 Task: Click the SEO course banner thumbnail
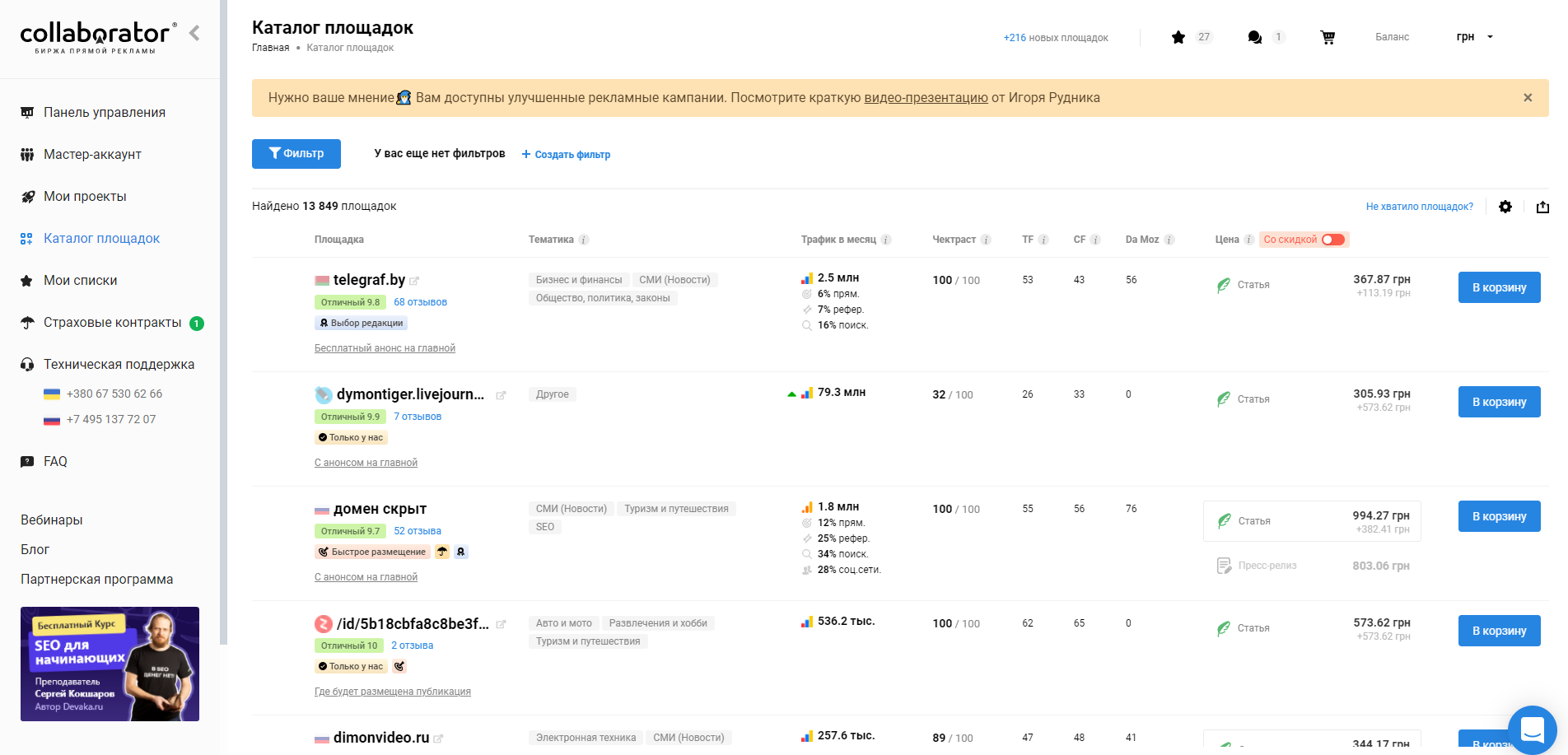[110, 664]
